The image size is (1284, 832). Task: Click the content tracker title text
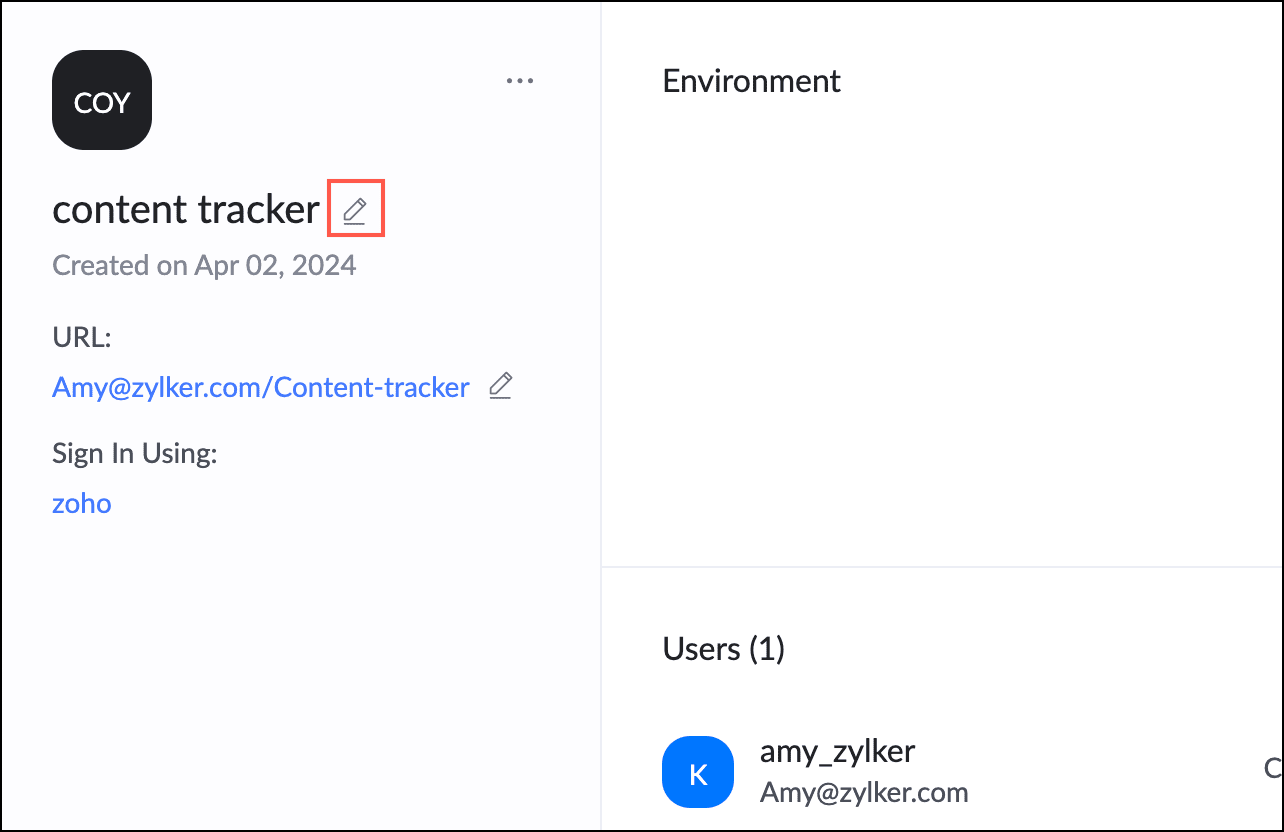(x=186, y=210)
